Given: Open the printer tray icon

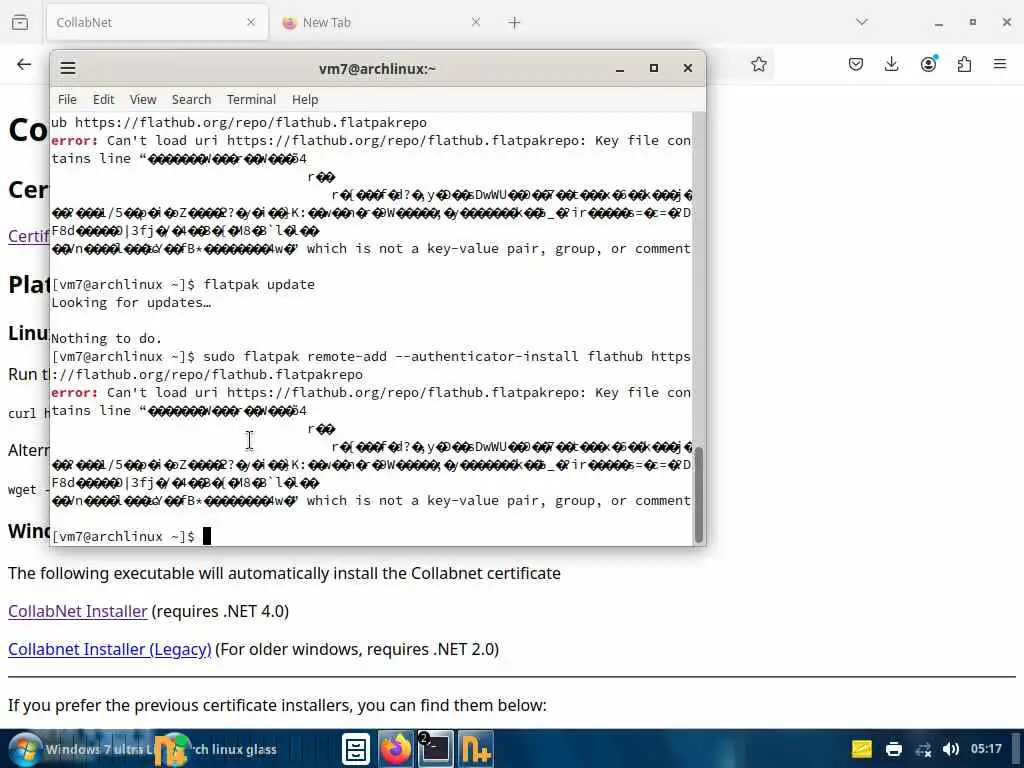Looking at the screenshot, I should click(x=893, y=749).
